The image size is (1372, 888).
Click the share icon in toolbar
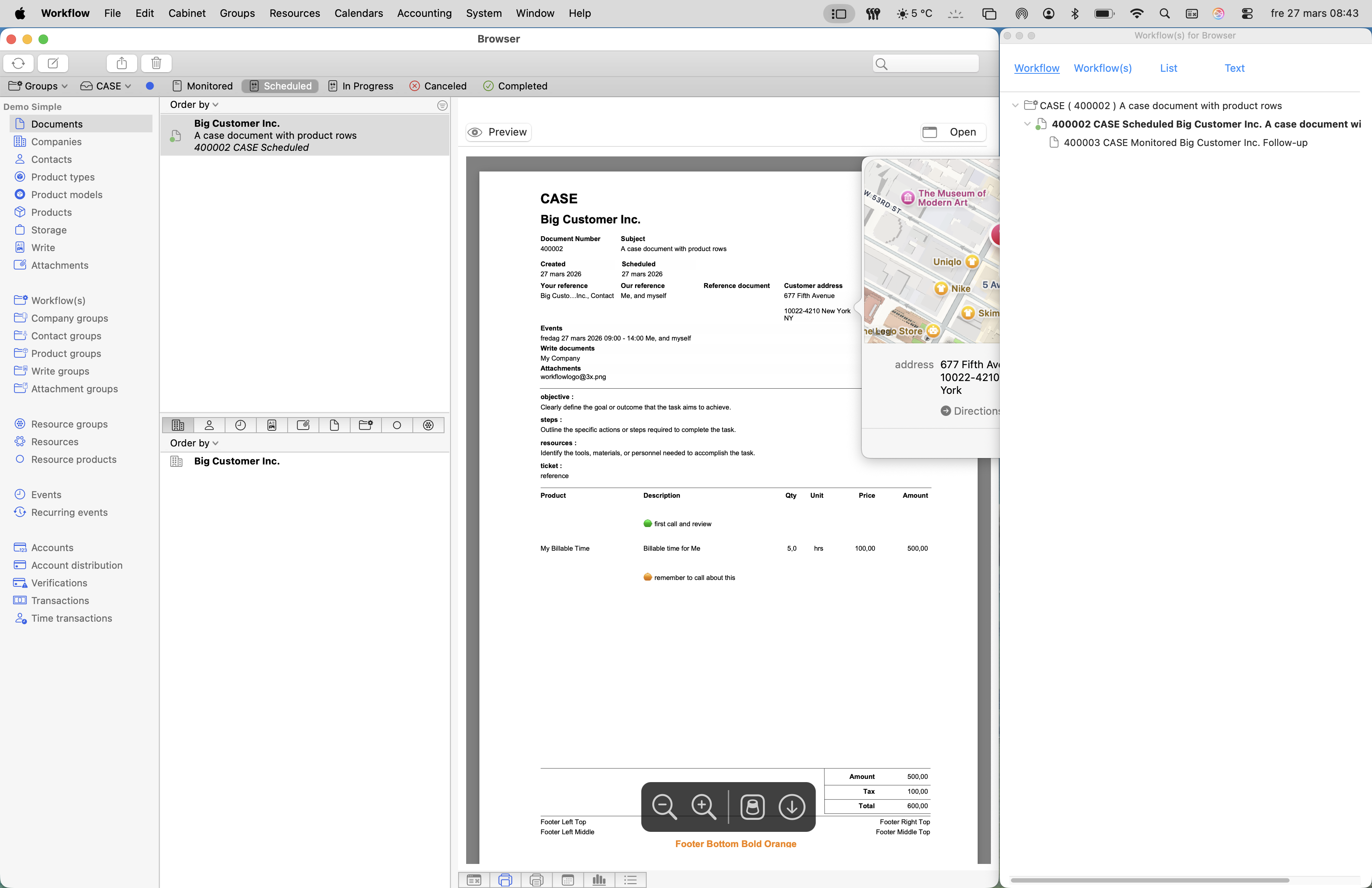point(122,63)
